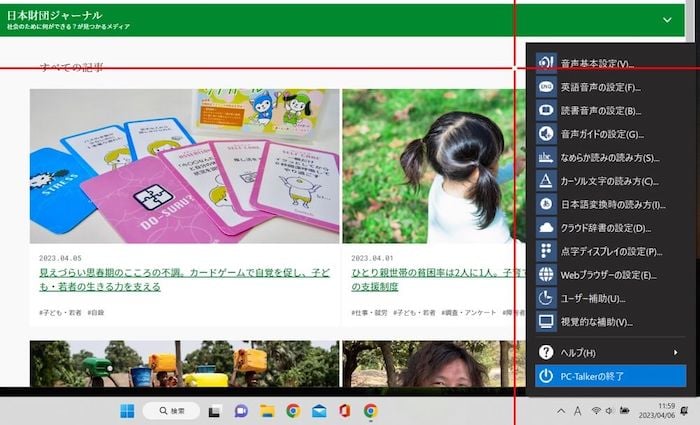The width and height of the screenshot is (700, 425).
Task: Select the 音声ガイドの設定 speaker icon
Action: (546, 134)
